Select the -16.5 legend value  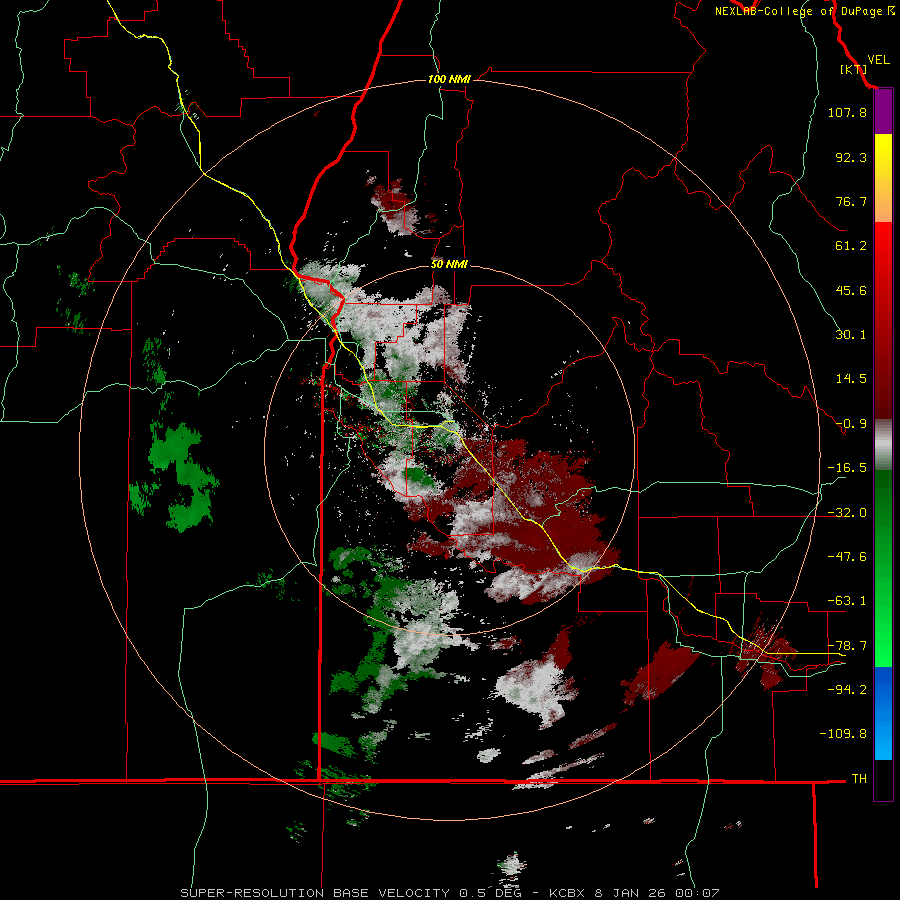pos(847,468)
